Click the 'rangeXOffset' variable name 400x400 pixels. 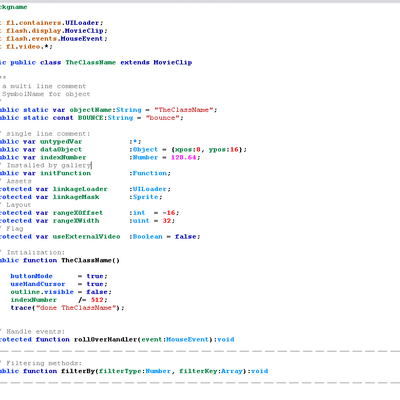coord(78,213)
